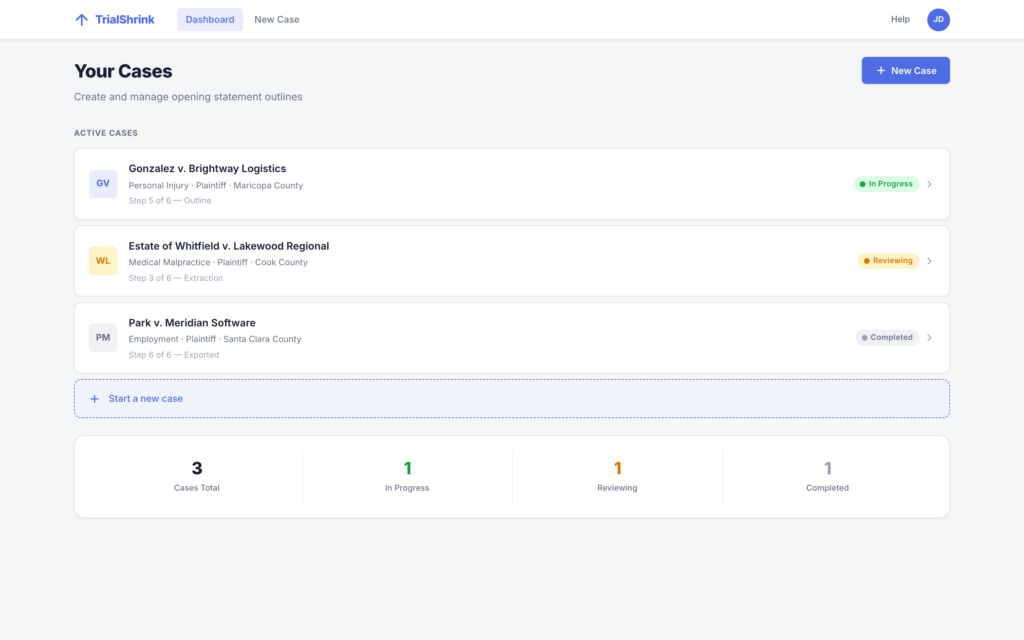Click 'Medical Malpractice · Plaintiff · Cook County' text
Viewport: 1024px width, 640px height.
point(218,263)
